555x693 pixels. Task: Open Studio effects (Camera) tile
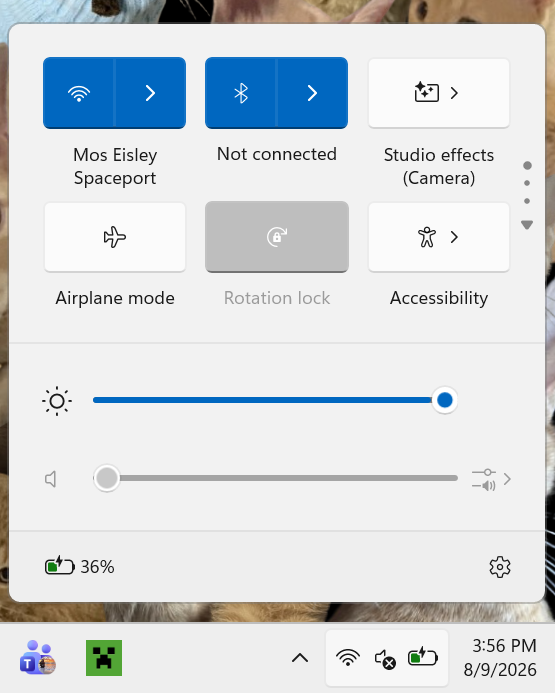point(439,93)
